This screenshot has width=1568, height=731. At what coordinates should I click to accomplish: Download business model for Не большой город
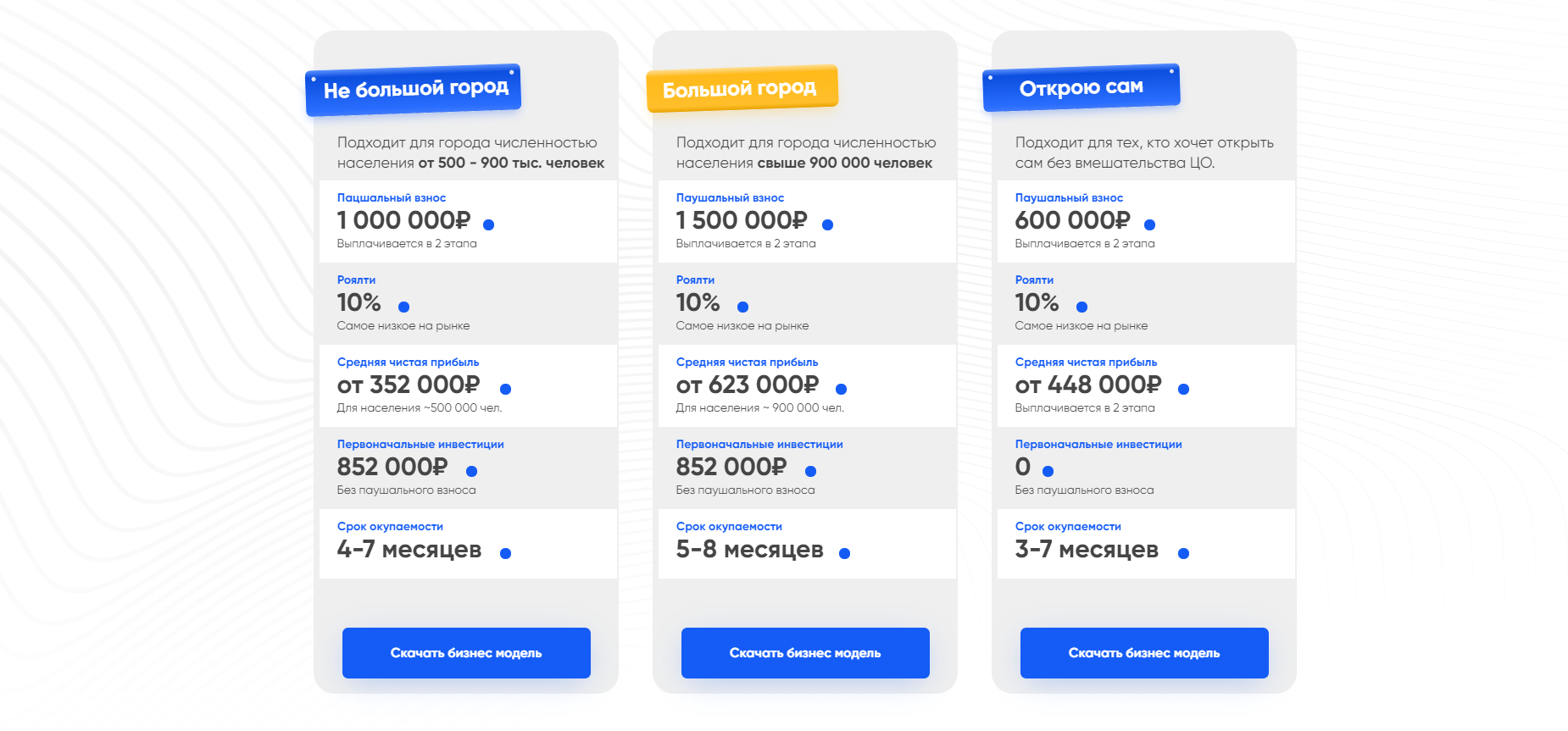466,652
